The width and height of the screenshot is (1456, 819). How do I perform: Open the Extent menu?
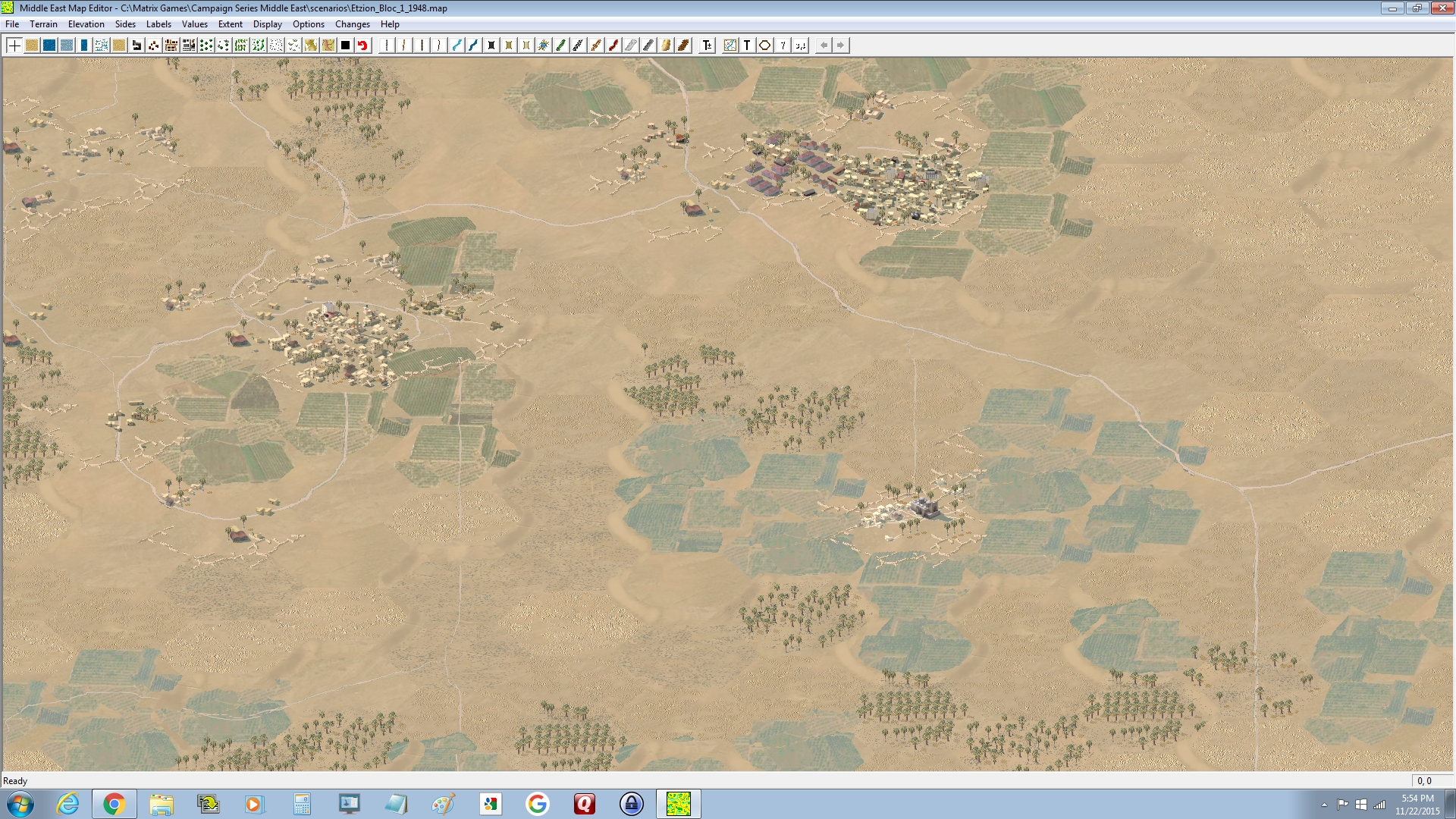tap(230, 24)
